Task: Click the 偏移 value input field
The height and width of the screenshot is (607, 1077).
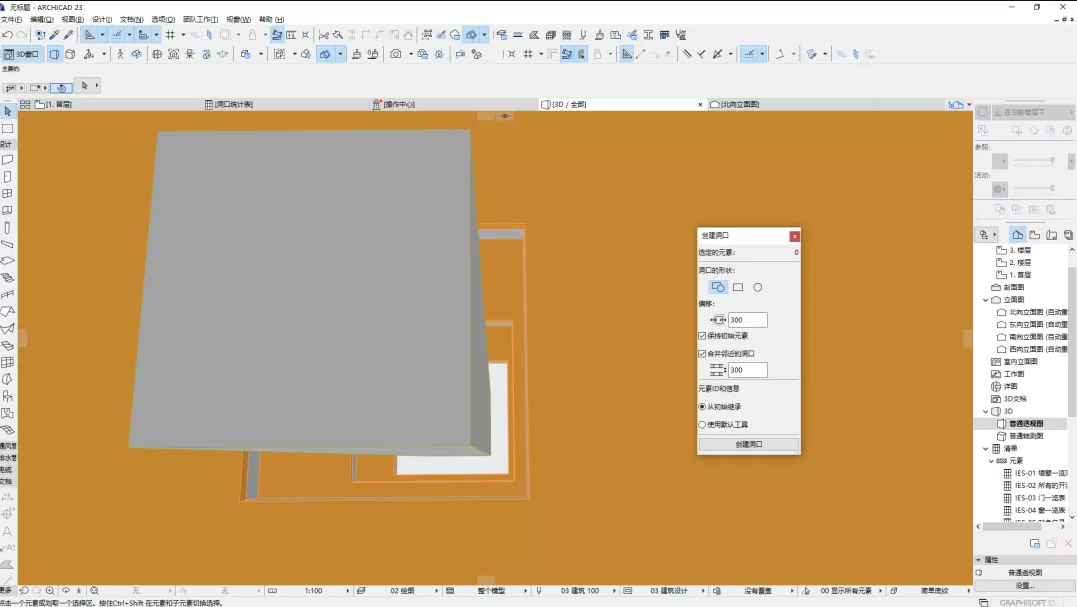Action: tap(747, 320)
